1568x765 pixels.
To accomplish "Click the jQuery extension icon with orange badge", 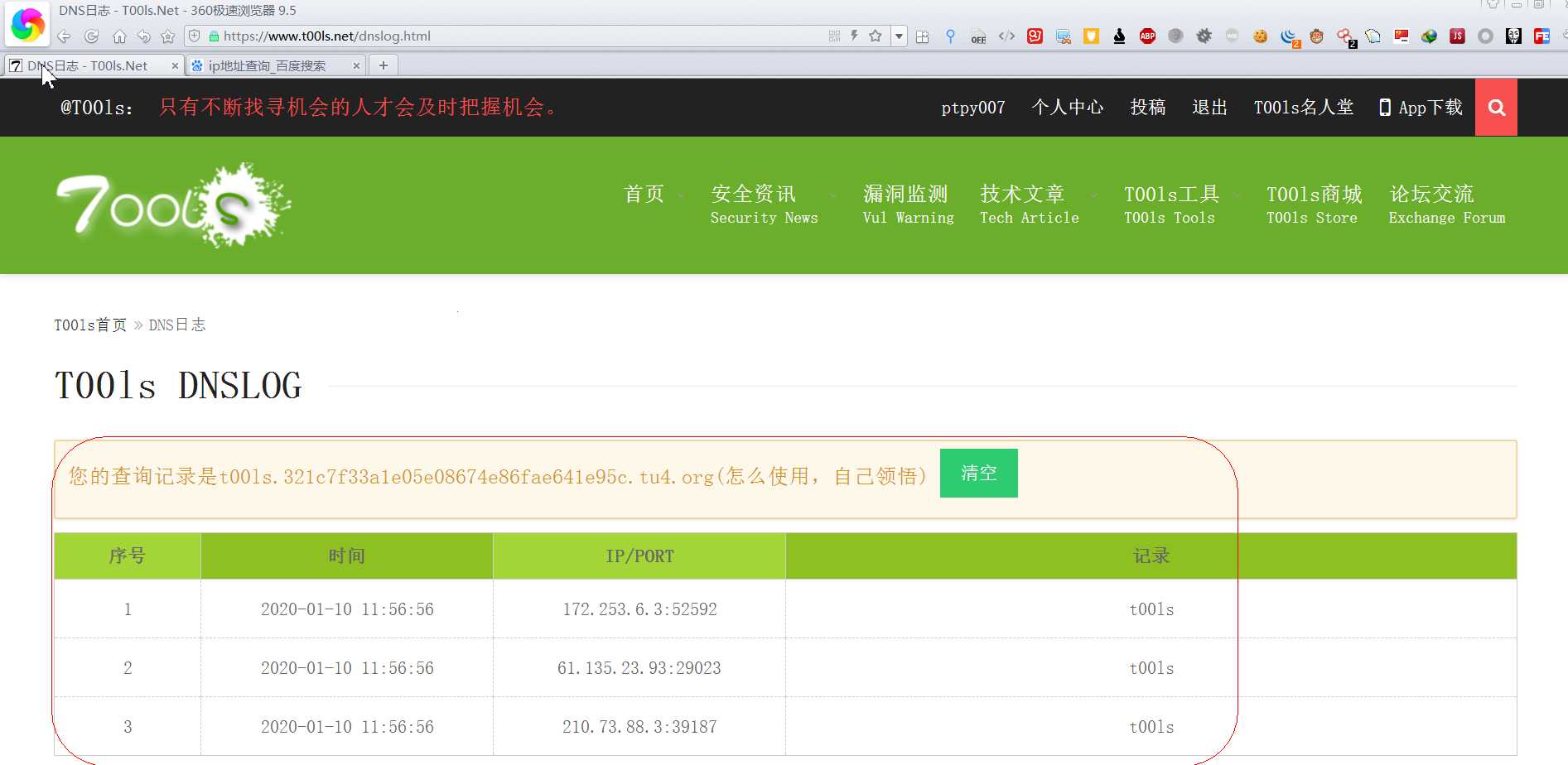I will [x=1290, y=37].
